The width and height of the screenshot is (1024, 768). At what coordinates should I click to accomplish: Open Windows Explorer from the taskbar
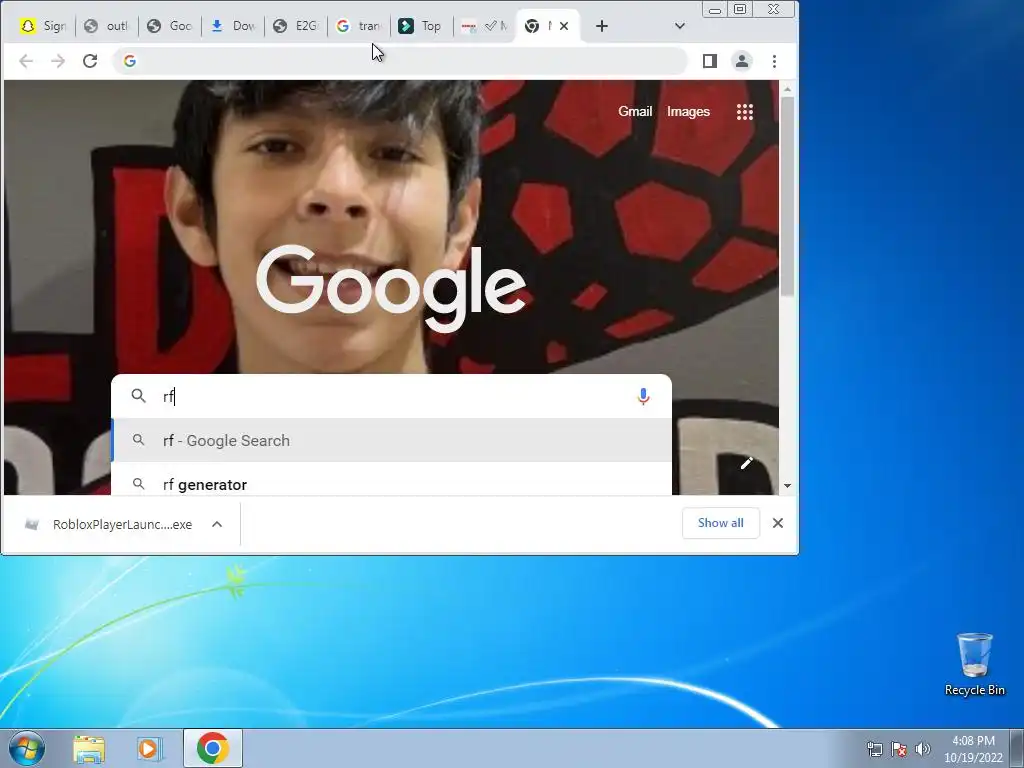[89, 749]
